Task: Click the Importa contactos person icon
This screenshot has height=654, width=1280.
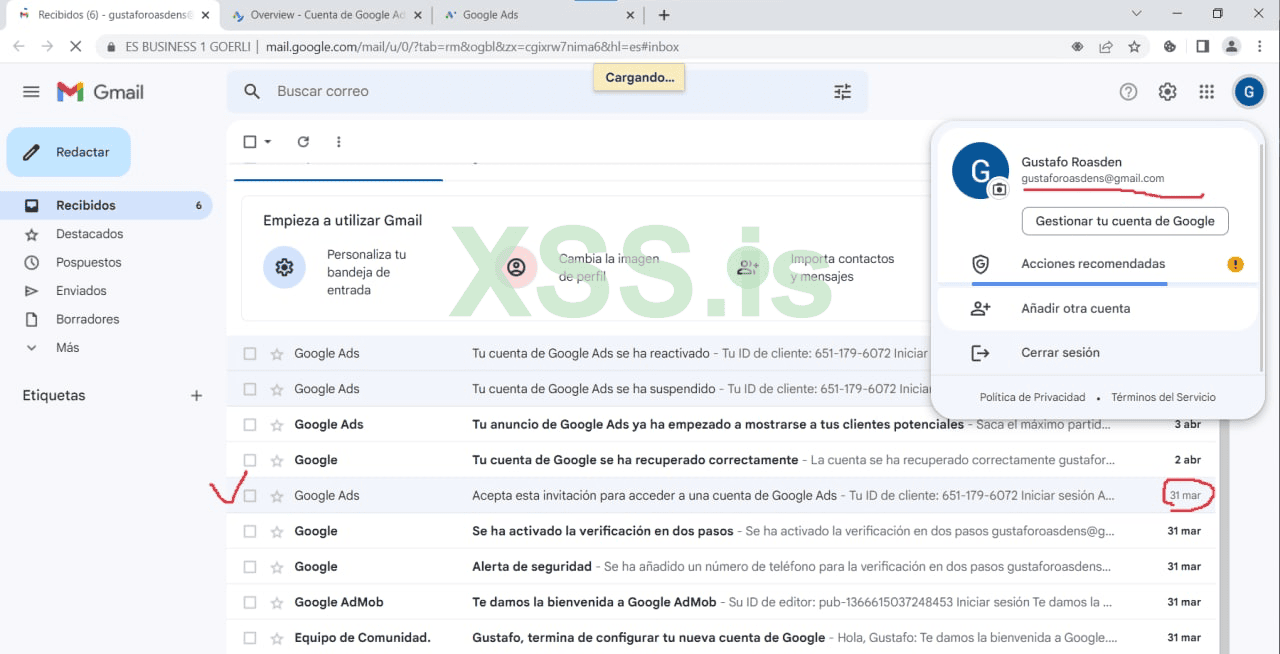Action: [x=748, y=267]
